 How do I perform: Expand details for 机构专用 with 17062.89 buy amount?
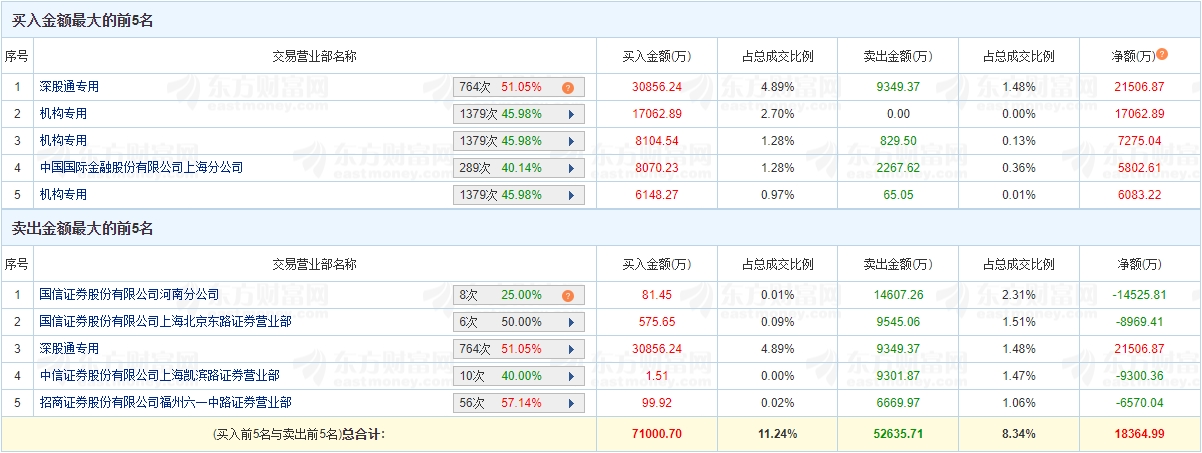(x=571, y=115)
